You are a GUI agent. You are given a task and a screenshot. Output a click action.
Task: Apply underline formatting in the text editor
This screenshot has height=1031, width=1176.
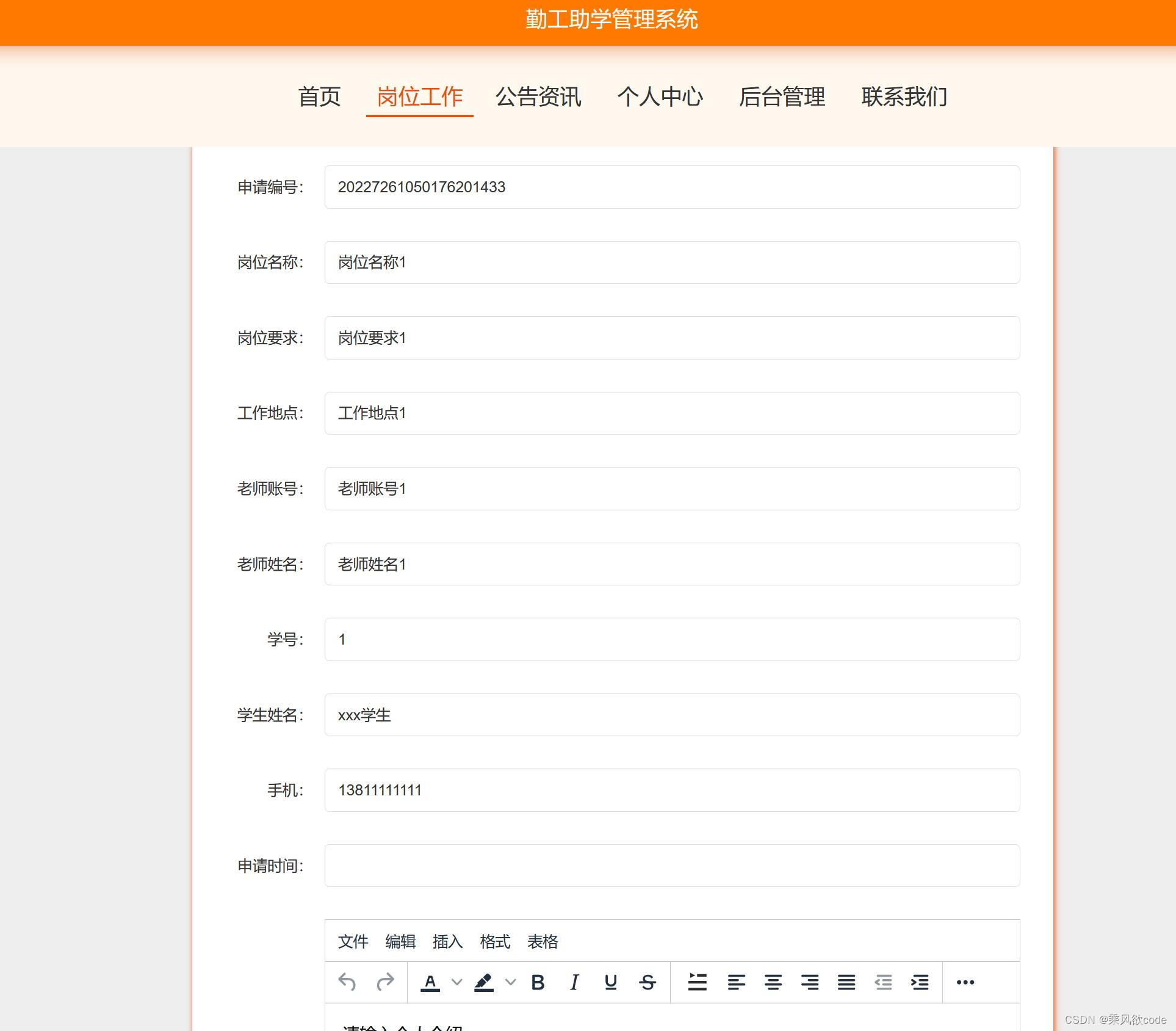tap(610, 982)
